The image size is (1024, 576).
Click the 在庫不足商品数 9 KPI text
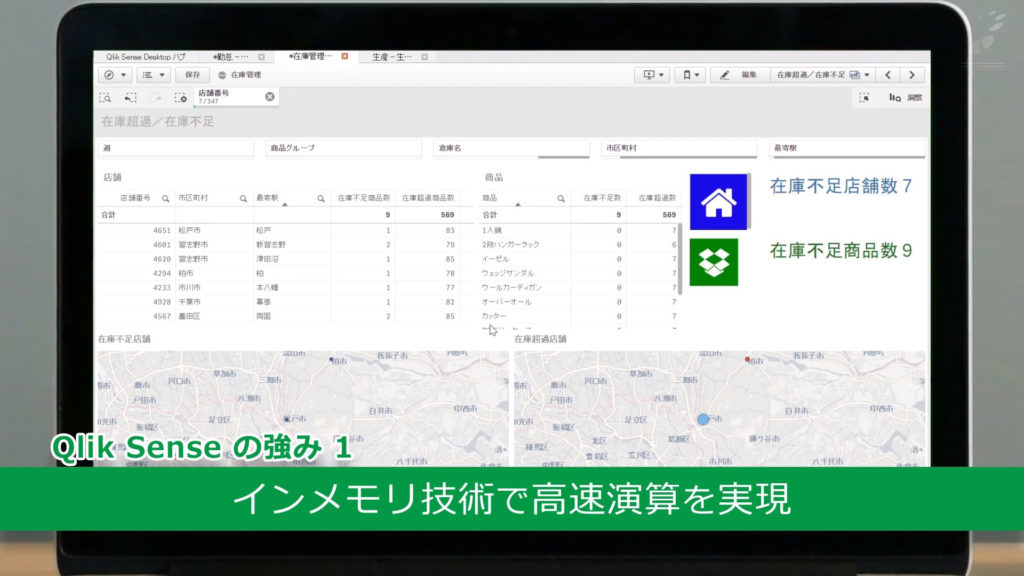tap(840, 251)
